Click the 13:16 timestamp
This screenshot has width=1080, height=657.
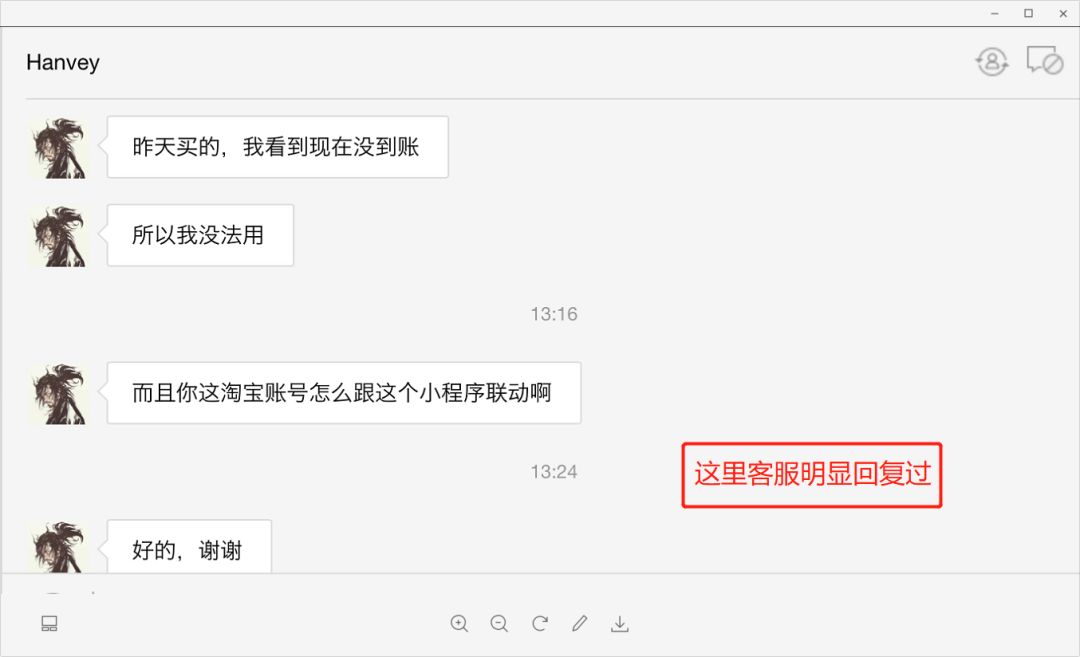[x=554, y=314]
